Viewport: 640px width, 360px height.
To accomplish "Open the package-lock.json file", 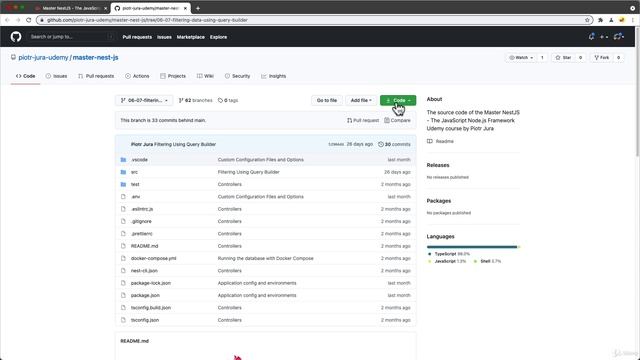I will pyautogui.click(x=151, y=283).
